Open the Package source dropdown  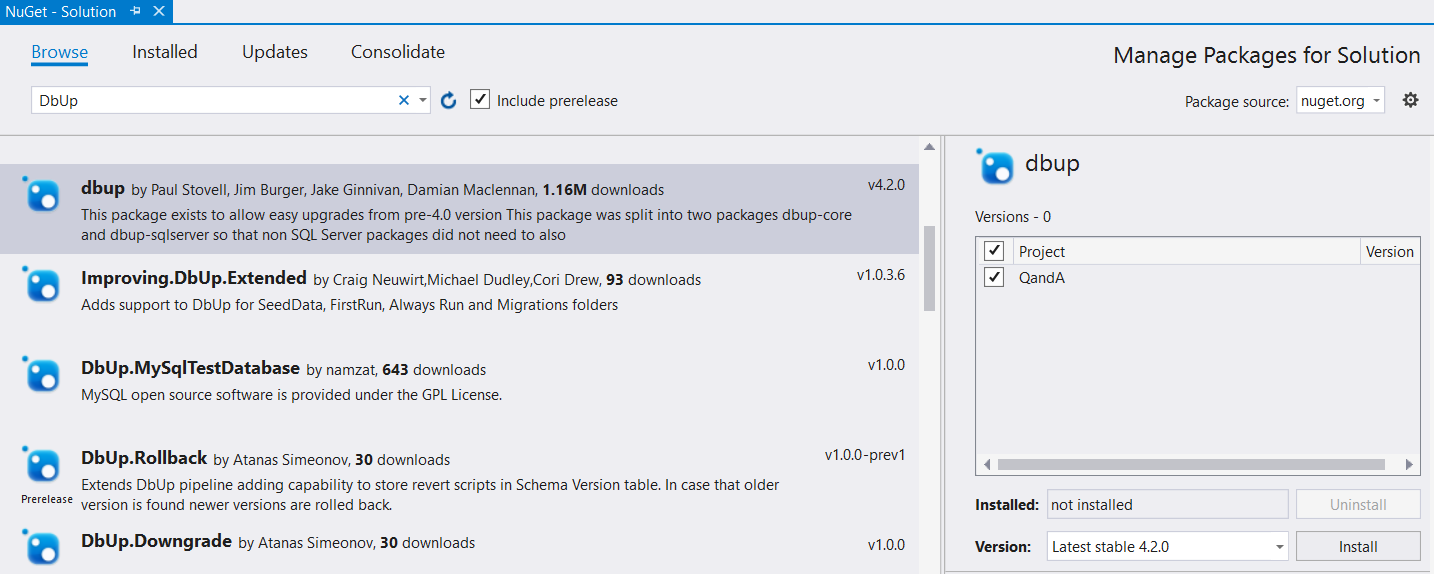click(x=1340, y=101)
